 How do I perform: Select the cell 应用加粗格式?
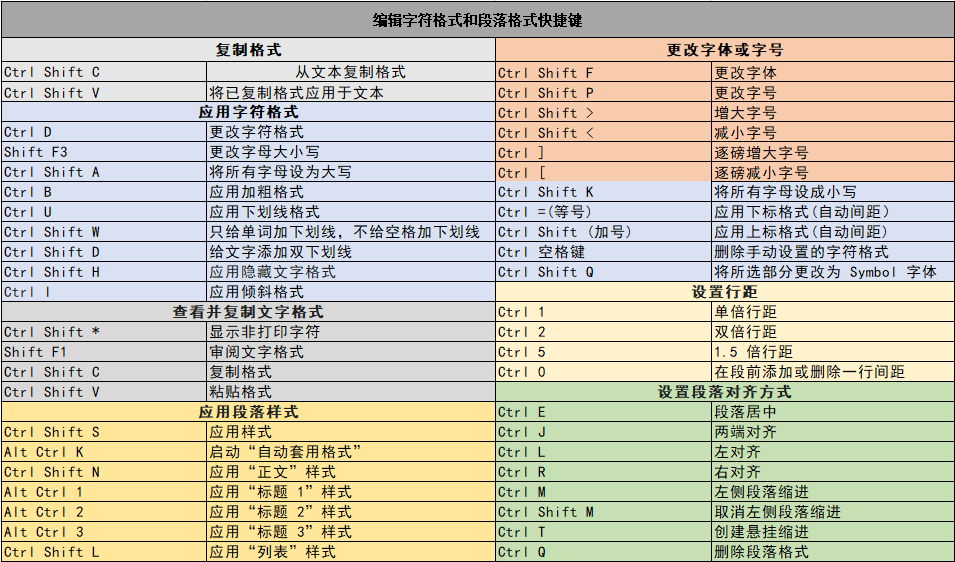[x=351, y=192]
